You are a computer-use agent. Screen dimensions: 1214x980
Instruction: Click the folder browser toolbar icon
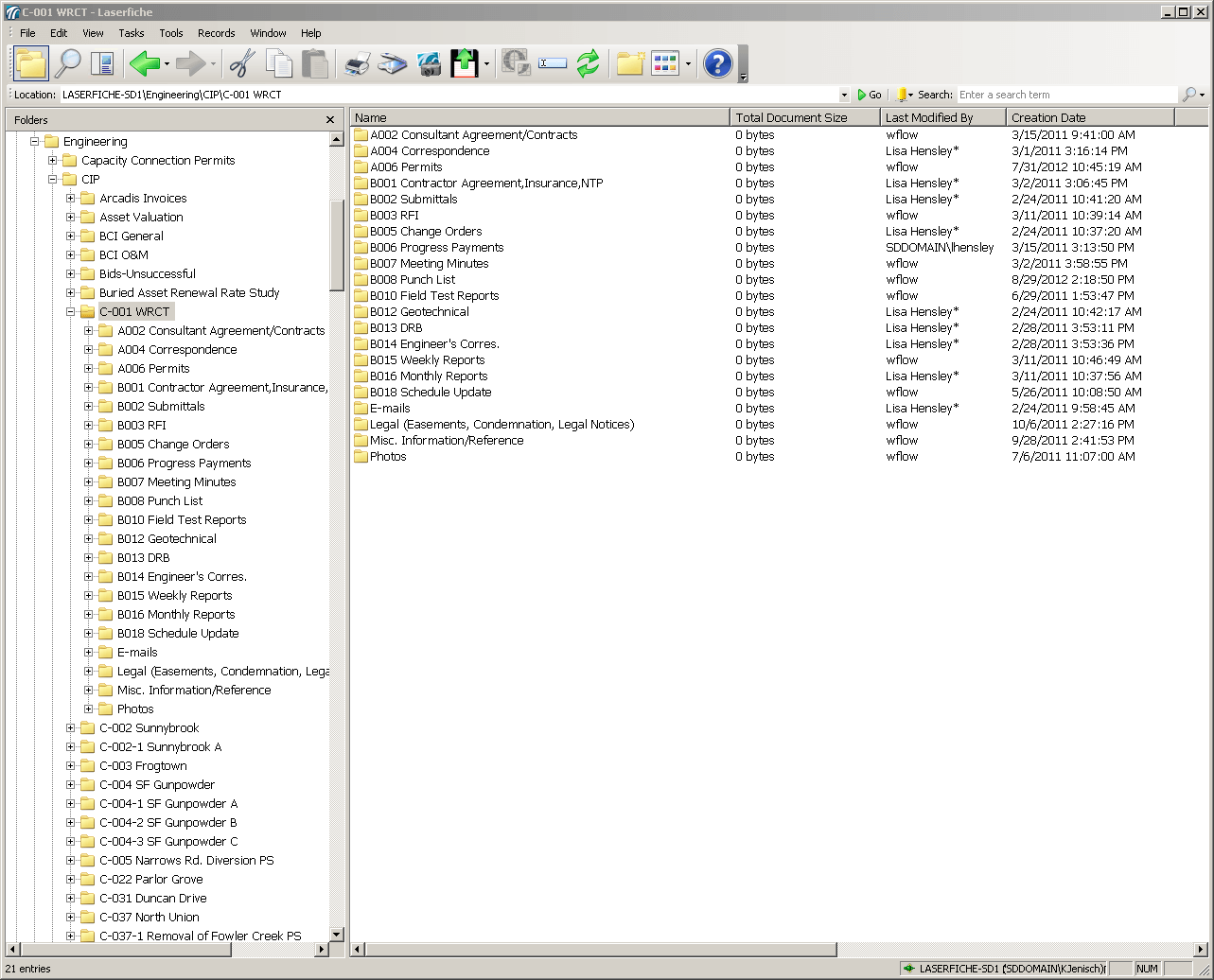30,63
